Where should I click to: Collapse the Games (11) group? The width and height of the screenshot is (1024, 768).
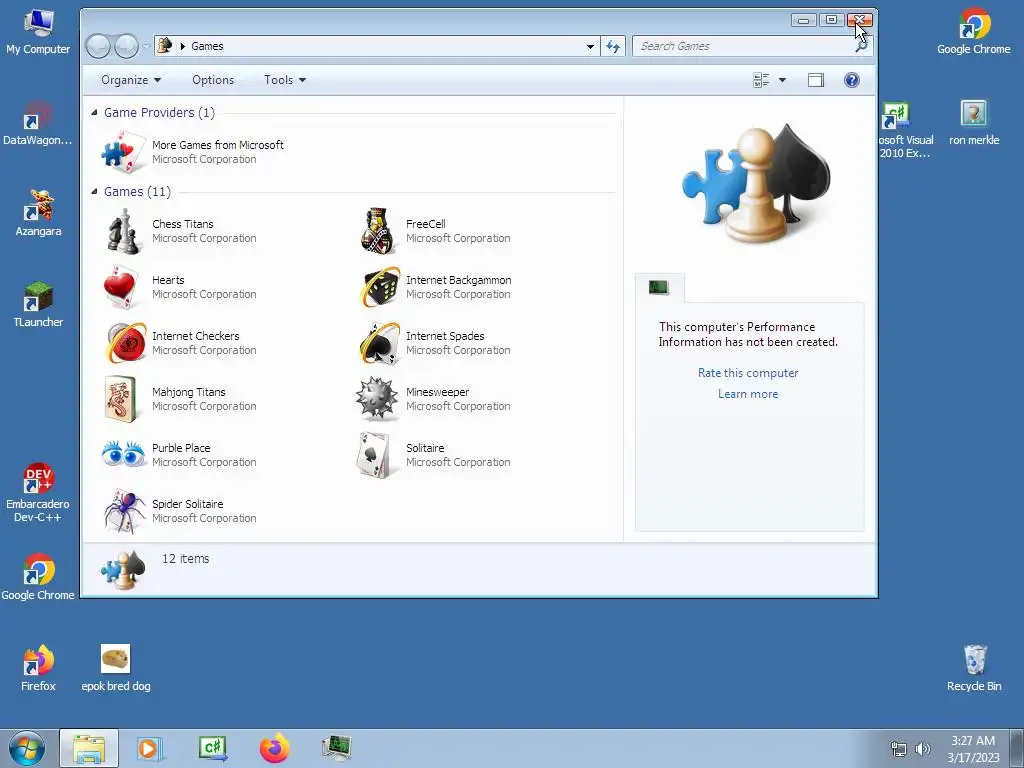point(95,191)
